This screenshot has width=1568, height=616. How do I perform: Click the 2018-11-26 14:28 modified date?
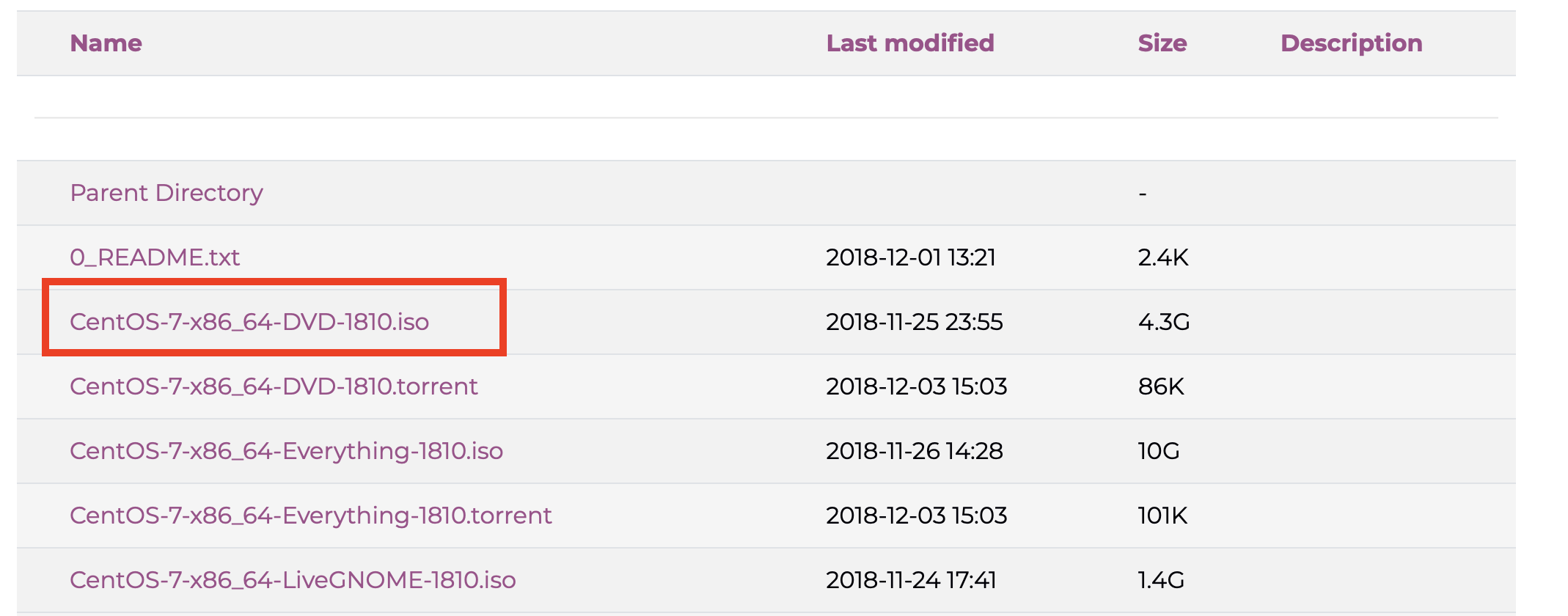point(914,451)
